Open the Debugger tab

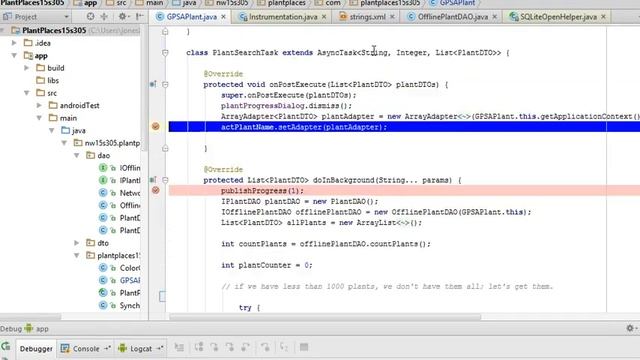(36, 349)
